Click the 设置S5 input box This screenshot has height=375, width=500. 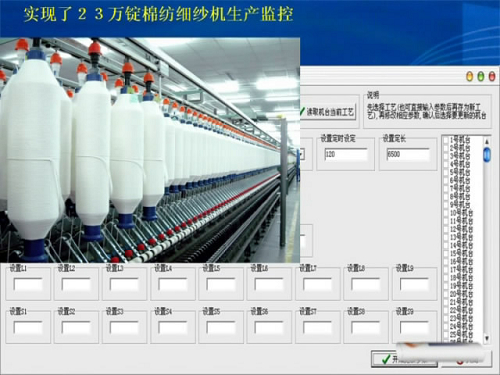(221, 327)
